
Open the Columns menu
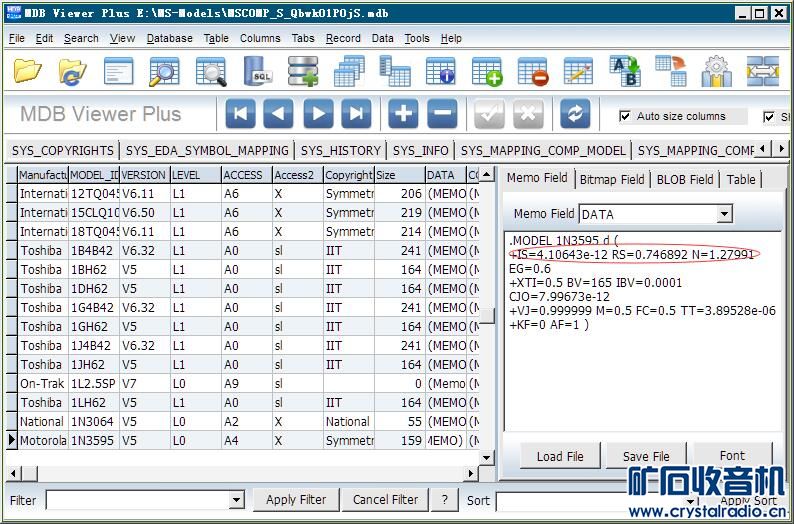(260, 38)
